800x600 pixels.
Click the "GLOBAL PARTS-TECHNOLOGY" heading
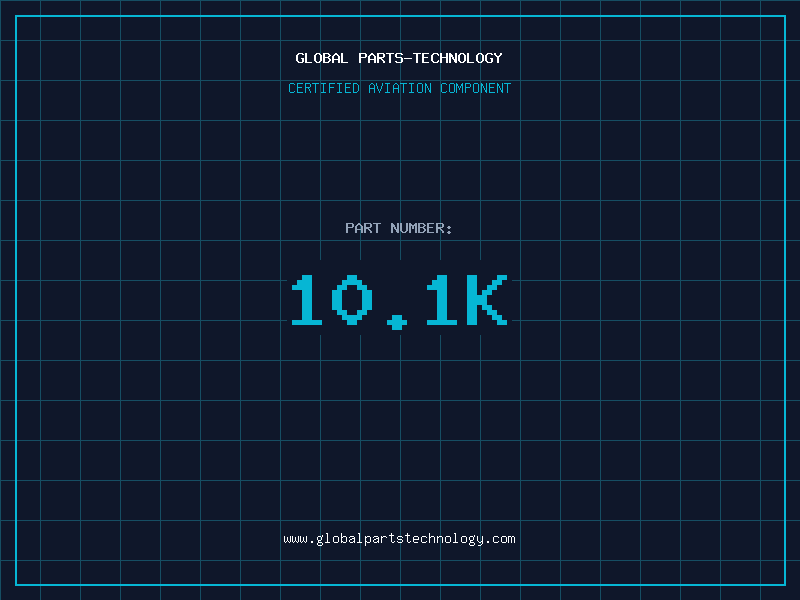point(399,58)
